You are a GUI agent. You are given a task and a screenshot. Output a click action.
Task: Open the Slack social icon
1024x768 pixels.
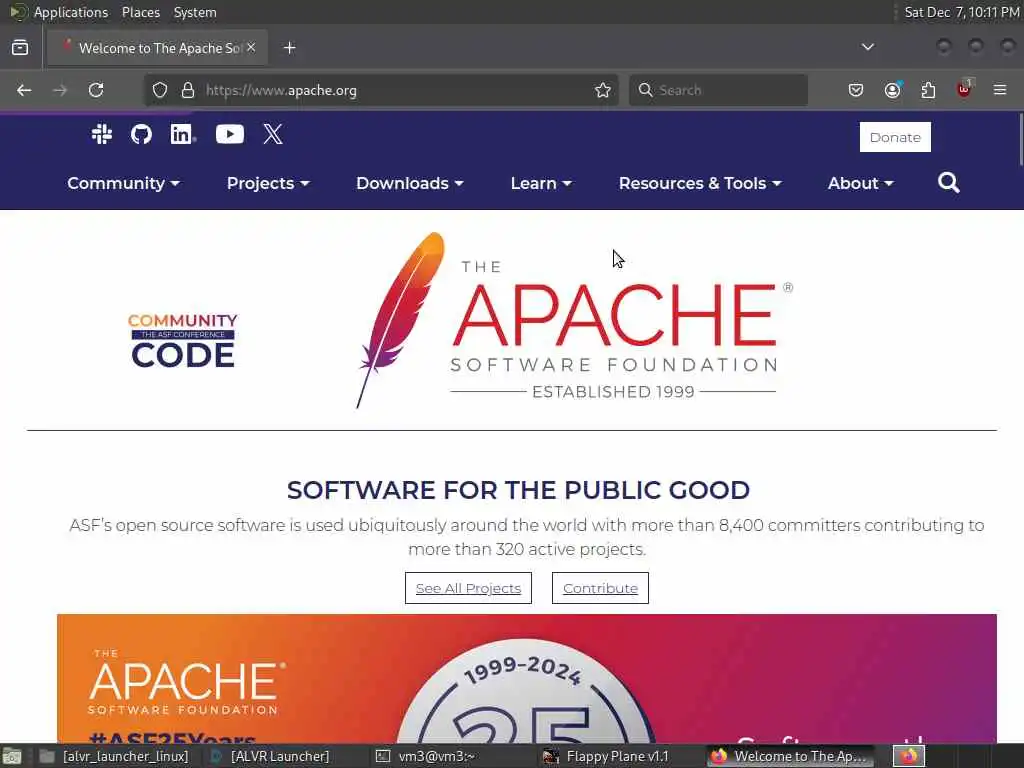(x=102, y=135)
